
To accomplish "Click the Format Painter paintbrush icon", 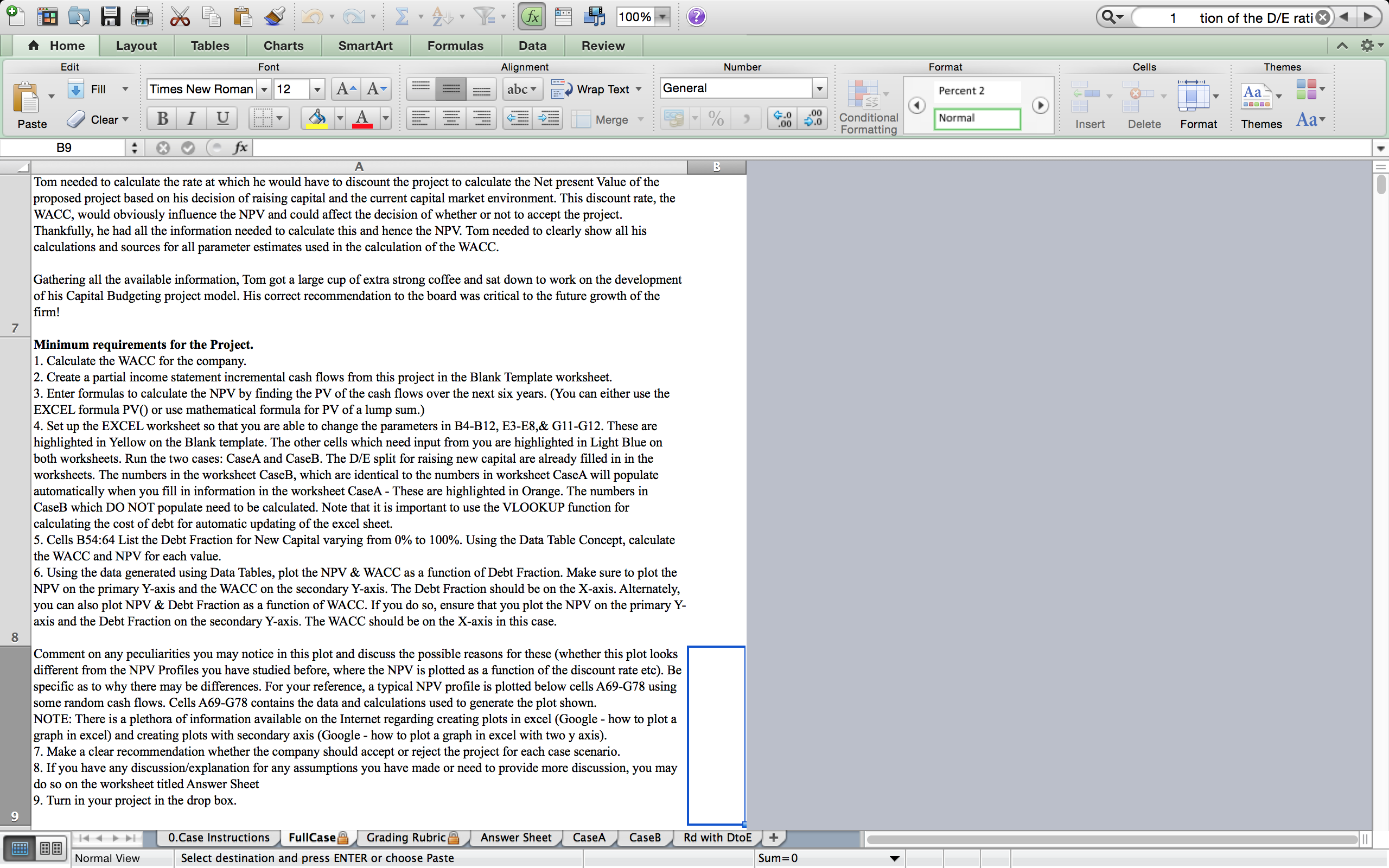I will 275,17.
